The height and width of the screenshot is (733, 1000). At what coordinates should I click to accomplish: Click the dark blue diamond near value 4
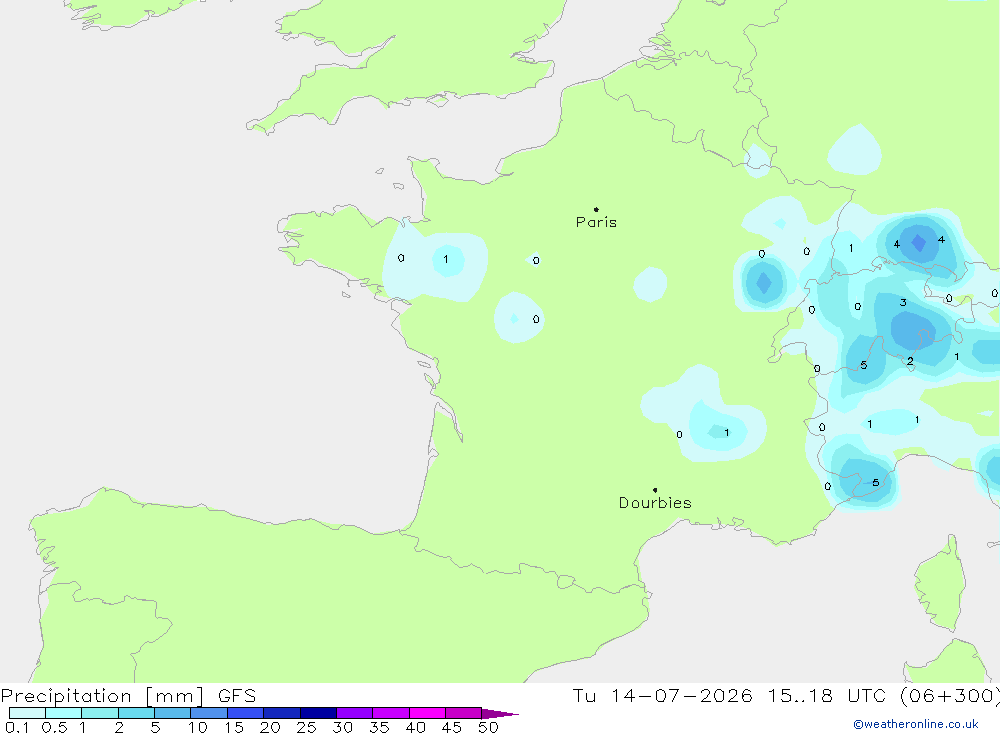[x=918, y=243]
